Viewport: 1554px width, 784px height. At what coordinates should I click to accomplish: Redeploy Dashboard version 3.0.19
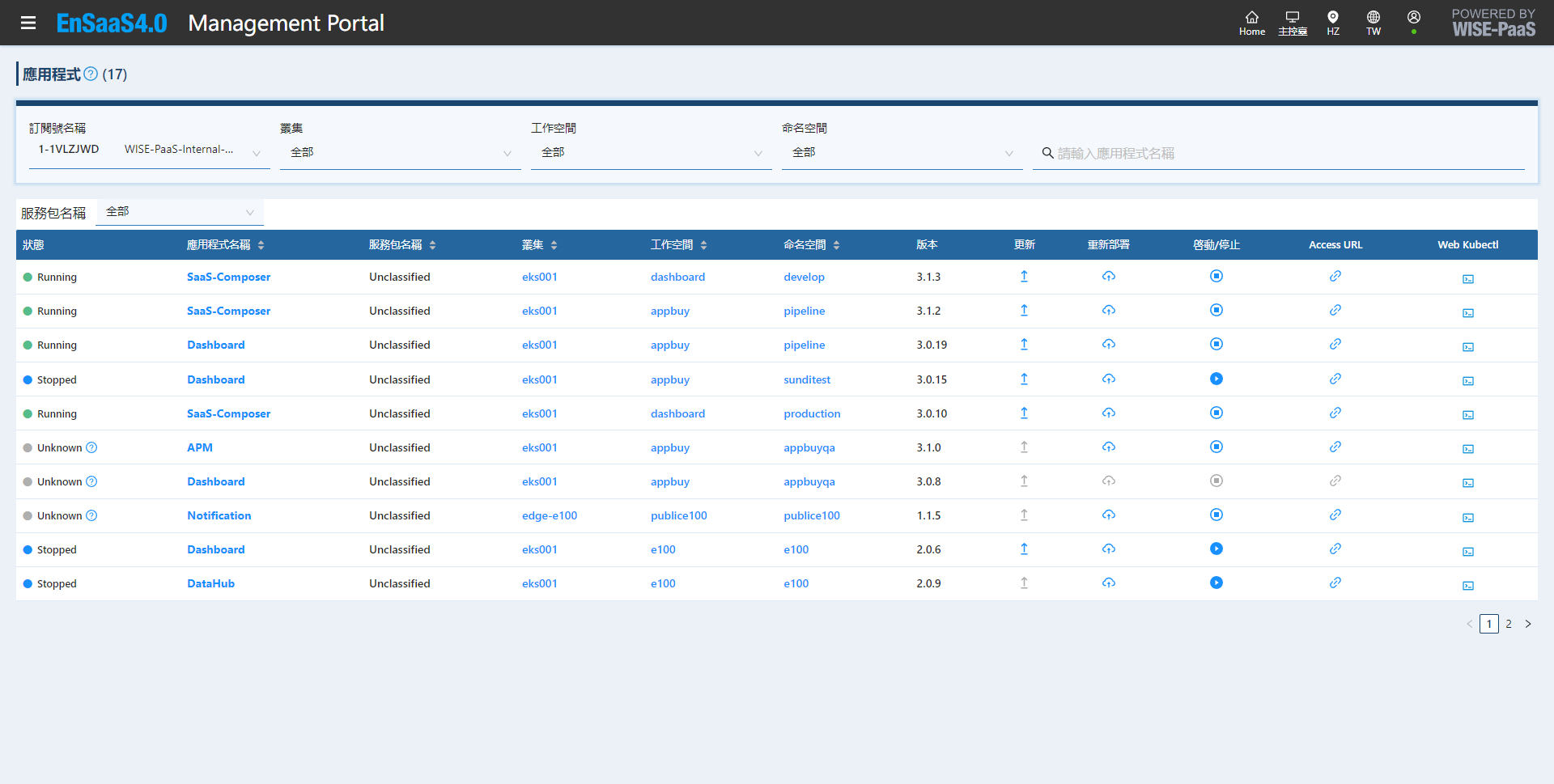click(1109, 345)
